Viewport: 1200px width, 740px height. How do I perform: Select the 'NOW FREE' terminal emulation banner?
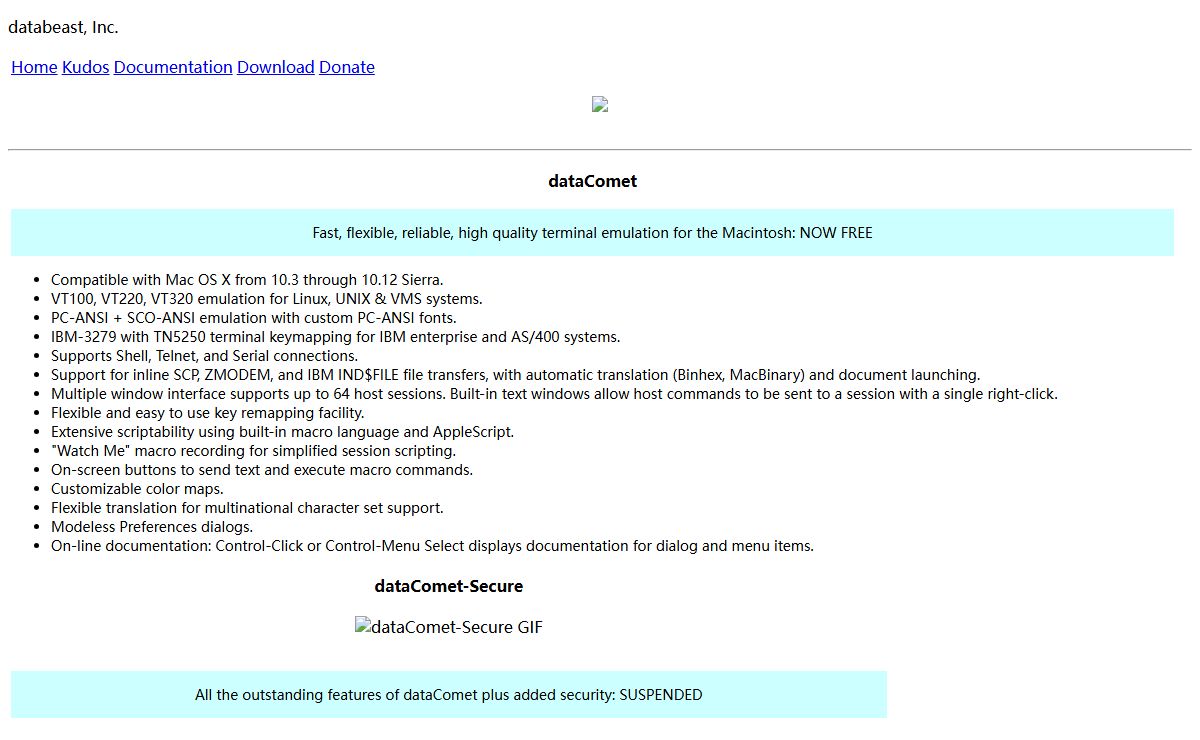click(x=592, y=233)
